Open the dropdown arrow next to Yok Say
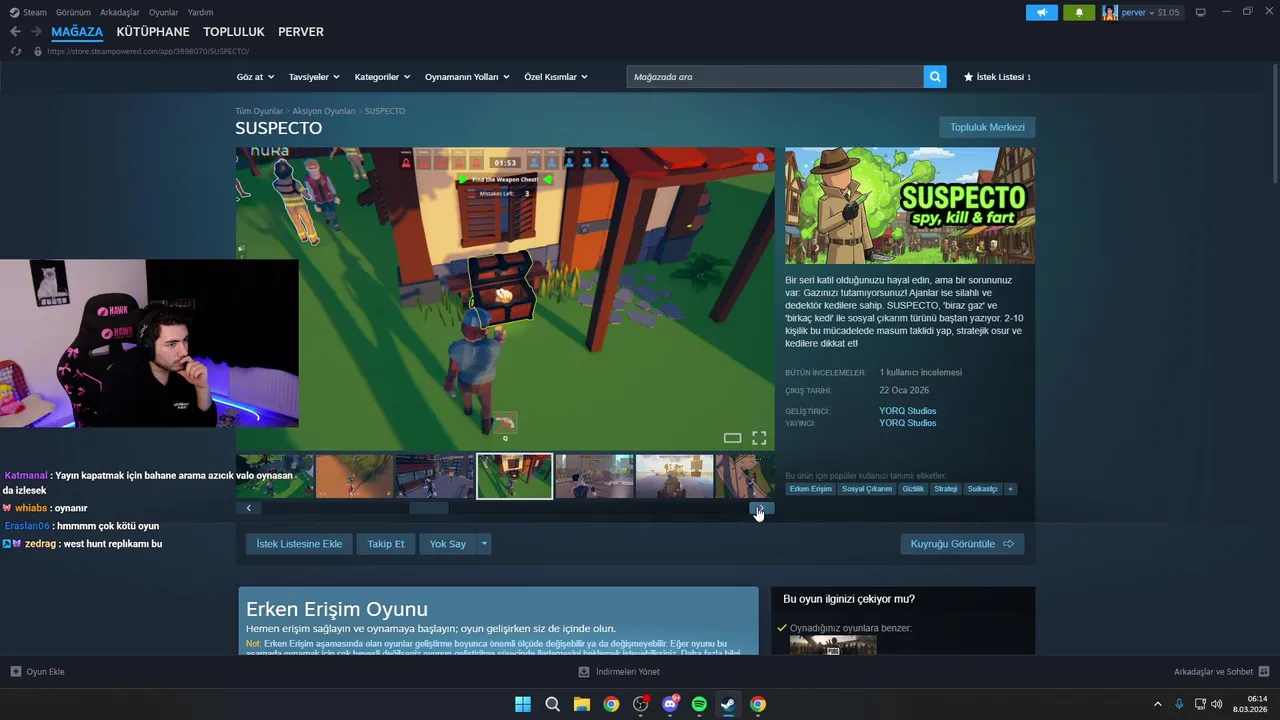1280x720 pixels. pyautogui.click(x=484, y=544)
